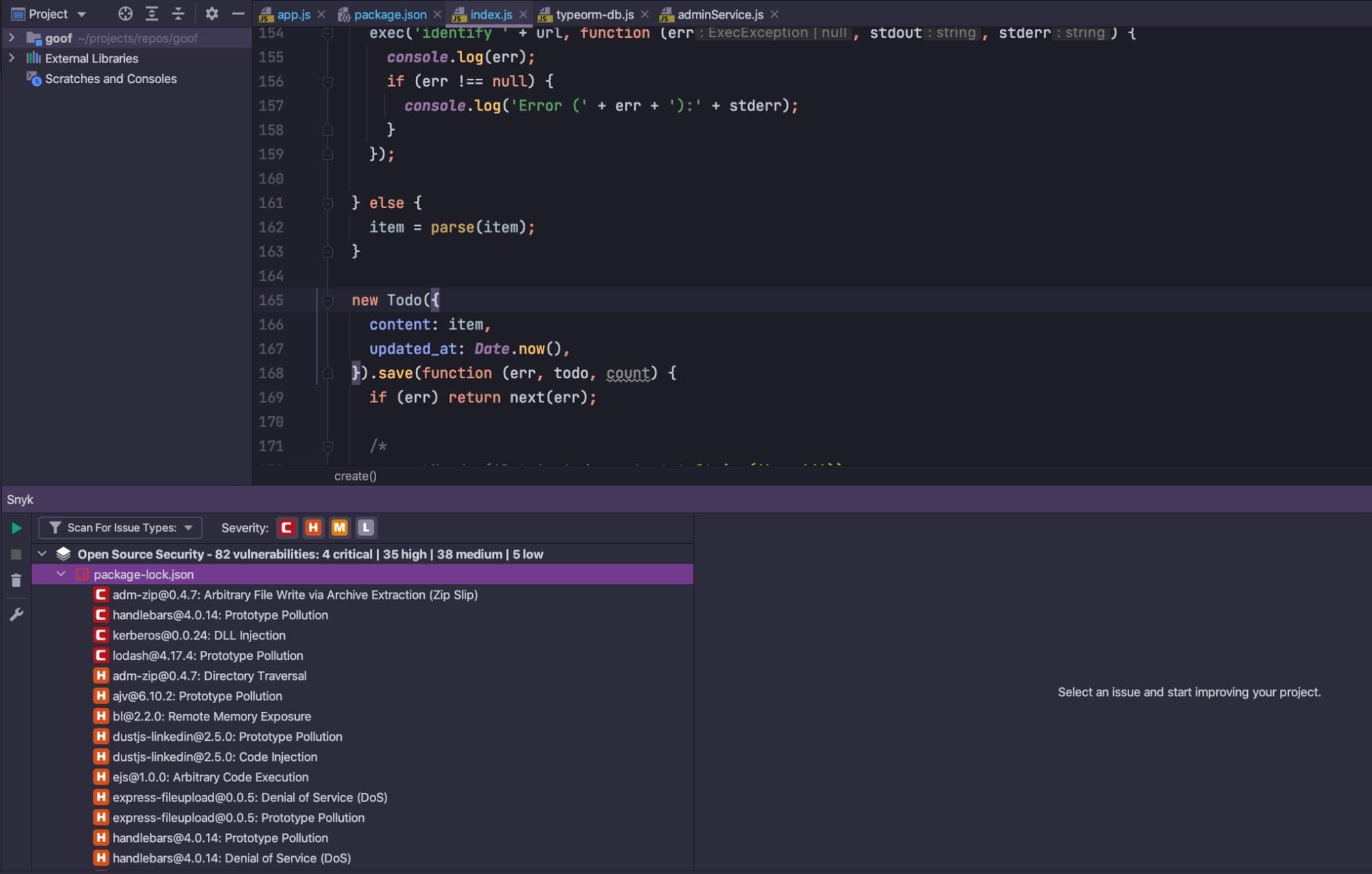Clear Snyk results using the trash icon
The height and width of the screenshot is (874, 1372).
coord(16,580)
